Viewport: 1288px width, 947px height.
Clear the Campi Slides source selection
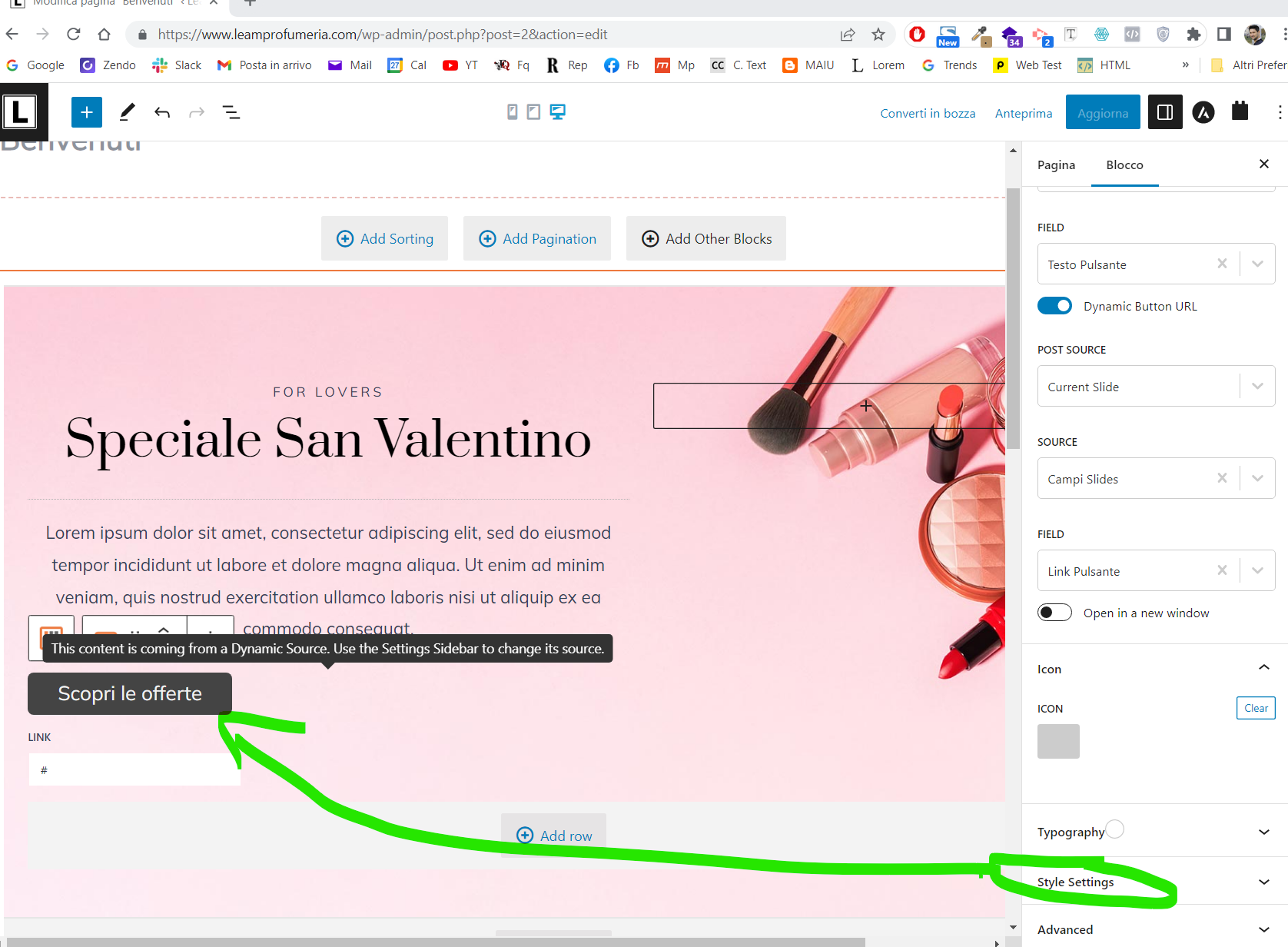pos(1222,478)
